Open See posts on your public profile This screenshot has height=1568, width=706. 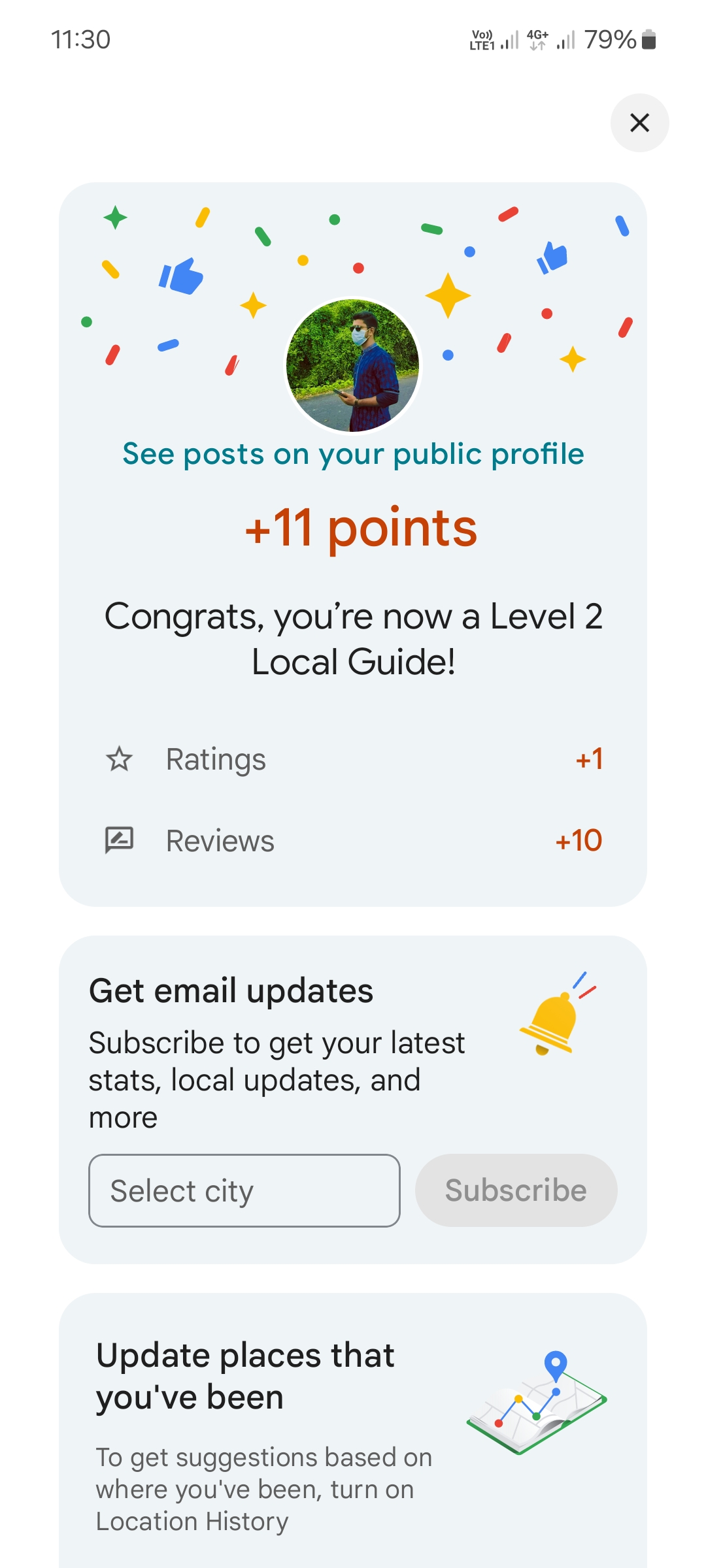pos(353,454)
